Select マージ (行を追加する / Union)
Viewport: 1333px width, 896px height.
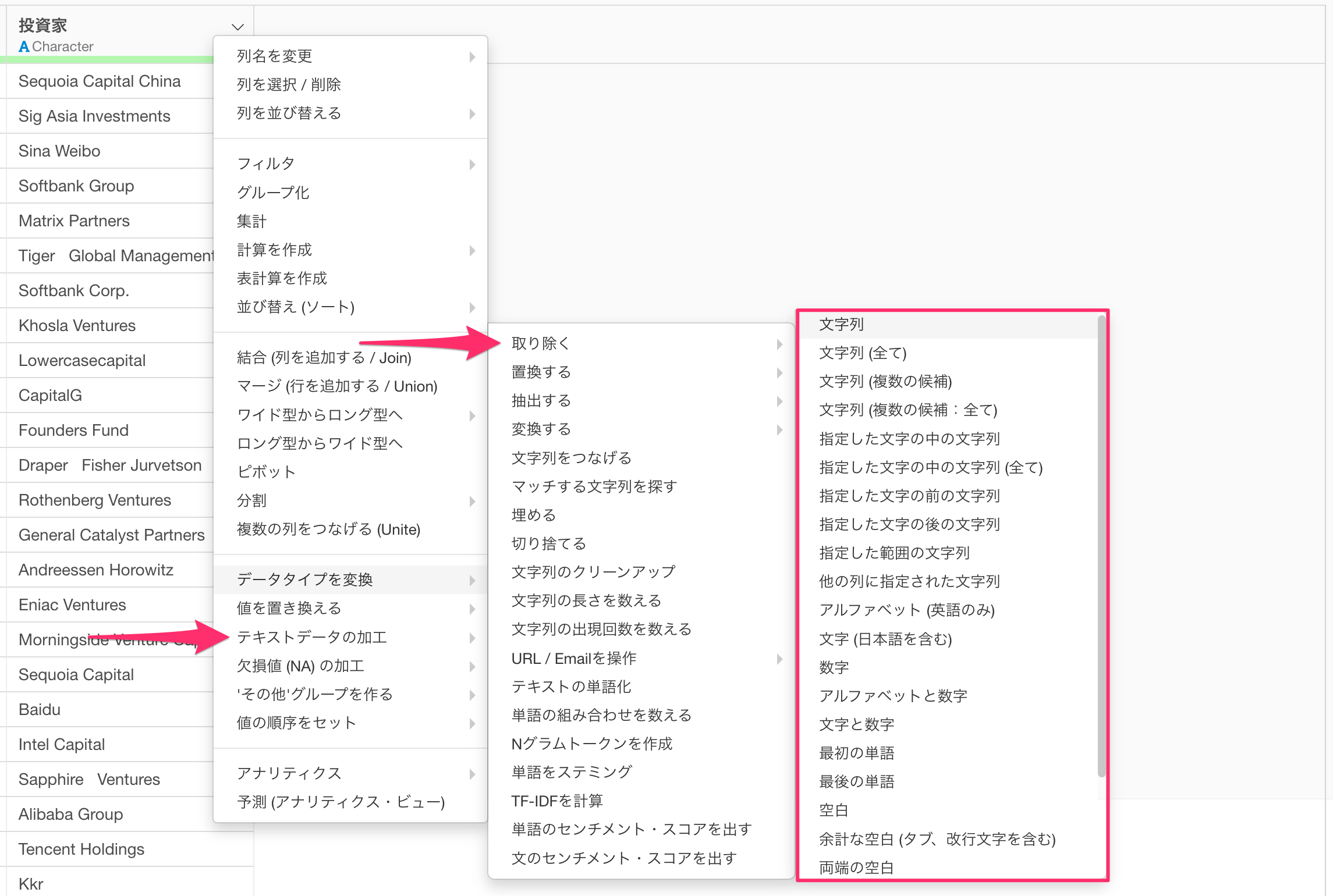pos(350,386)
